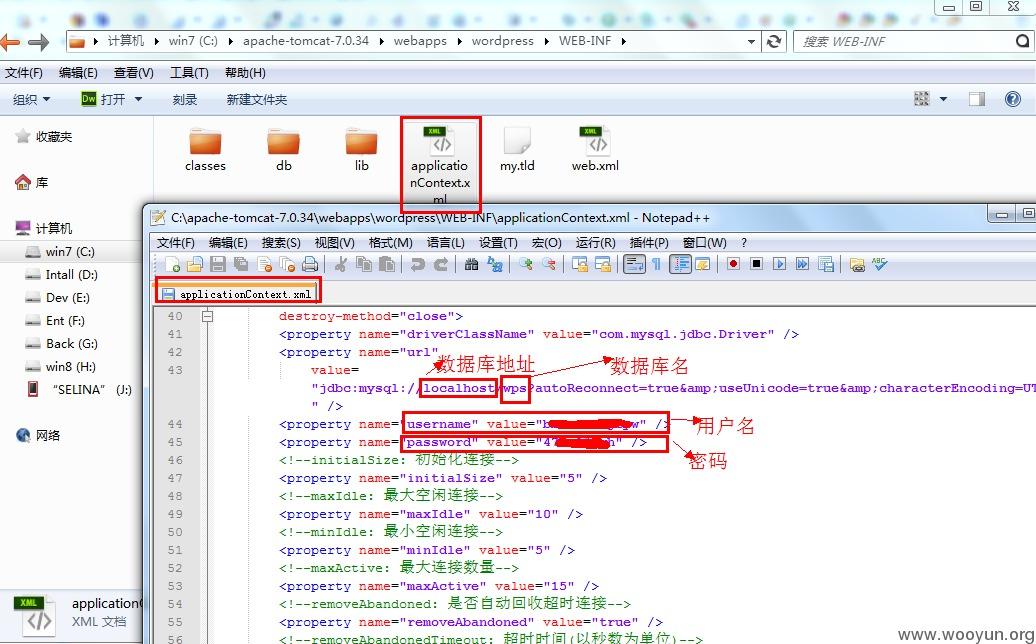
Task: Click the spell check ABC icon
Action: coord(880,264)
